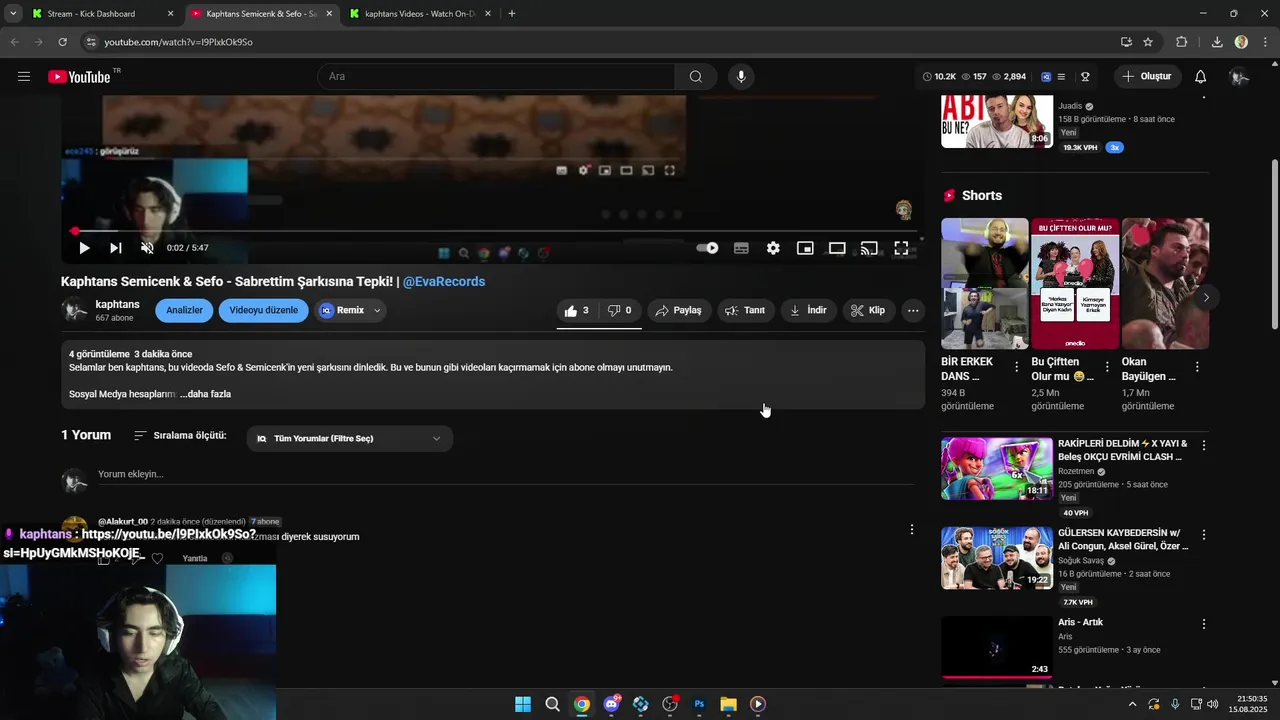This screenshot has width=1280, height=720.
Task: Promote video with Tanıt button
Action: 745,311
